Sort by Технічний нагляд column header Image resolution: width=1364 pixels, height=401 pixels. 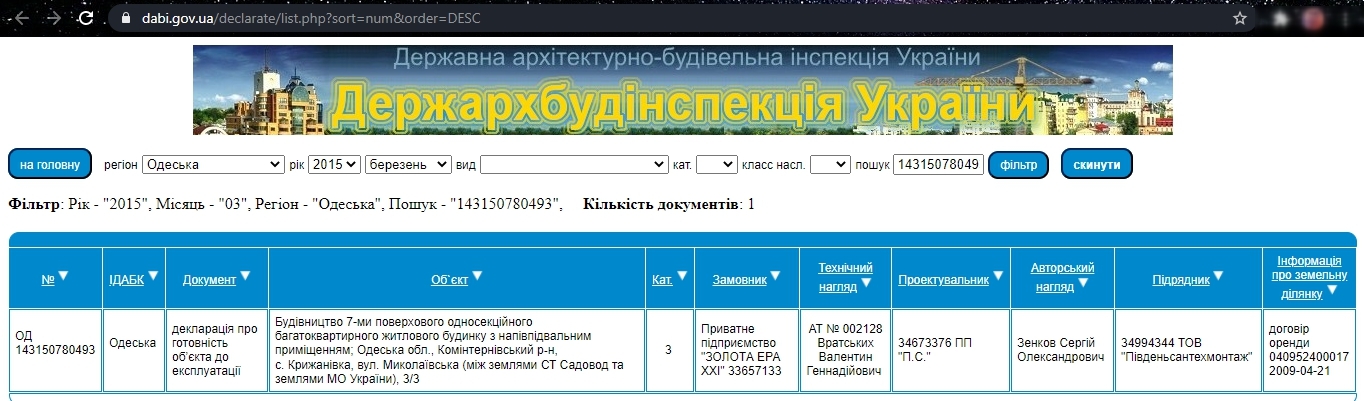(x=845, y=277)
